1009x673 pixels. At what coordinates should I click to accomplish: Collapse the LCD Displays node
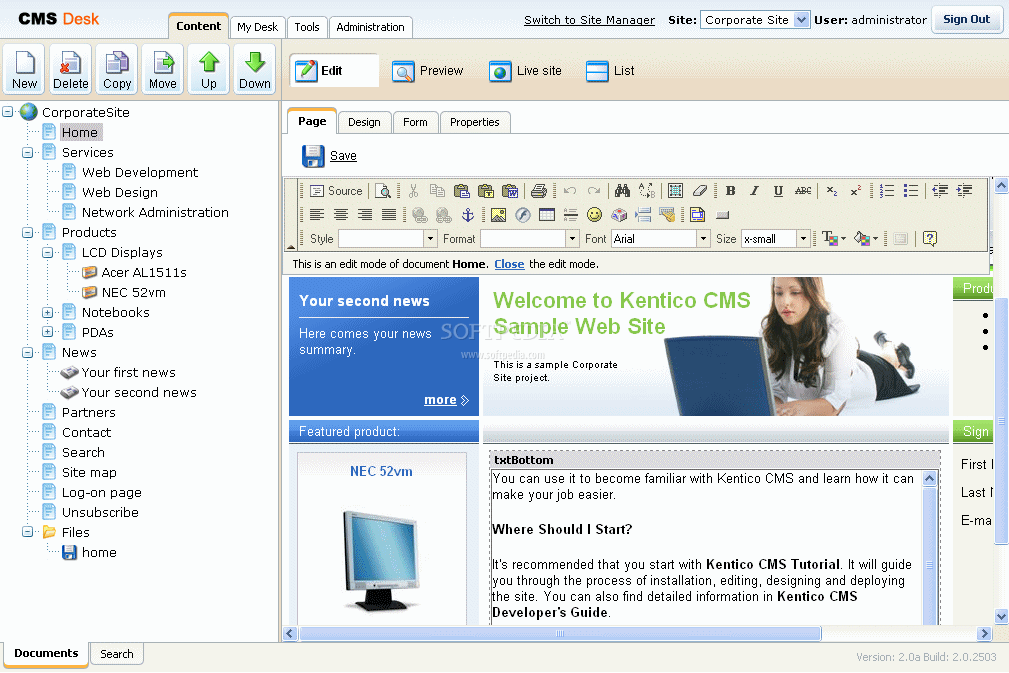[x=48, y=253]
